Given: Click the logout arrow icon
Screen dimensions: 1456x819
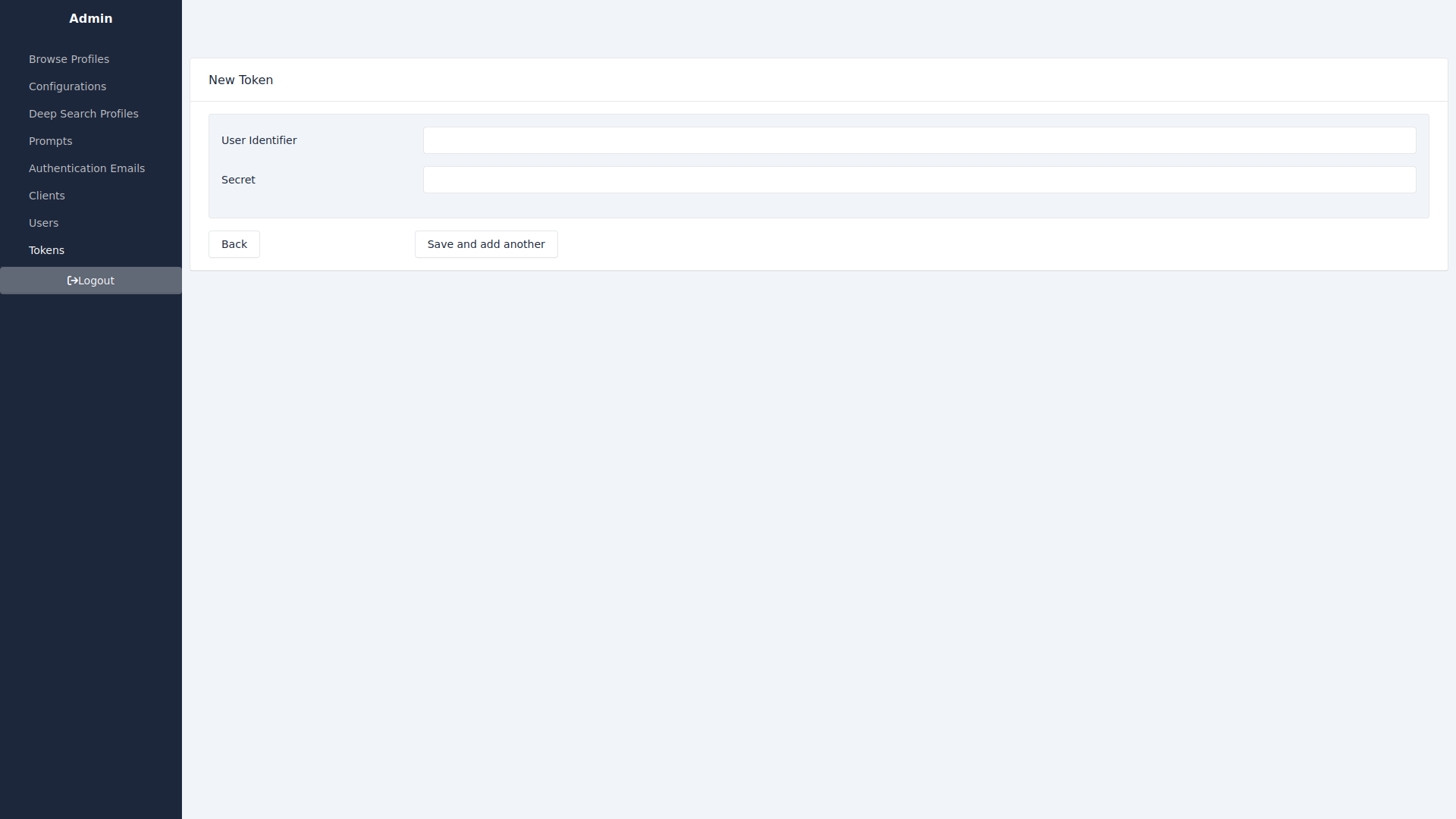Looking at the screenshot, I should click(x=72, y=281).
